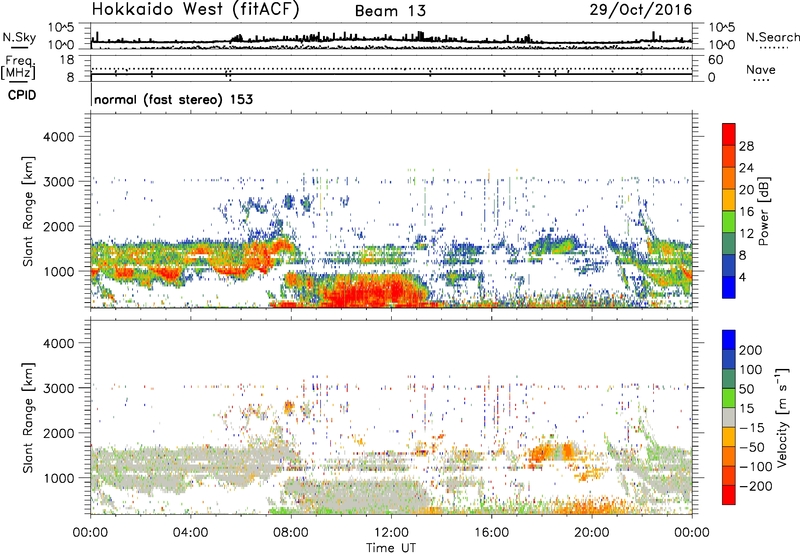Click the '18' tick on frequency axis
This screenshot has height=554, width=800.
point(67,60)
